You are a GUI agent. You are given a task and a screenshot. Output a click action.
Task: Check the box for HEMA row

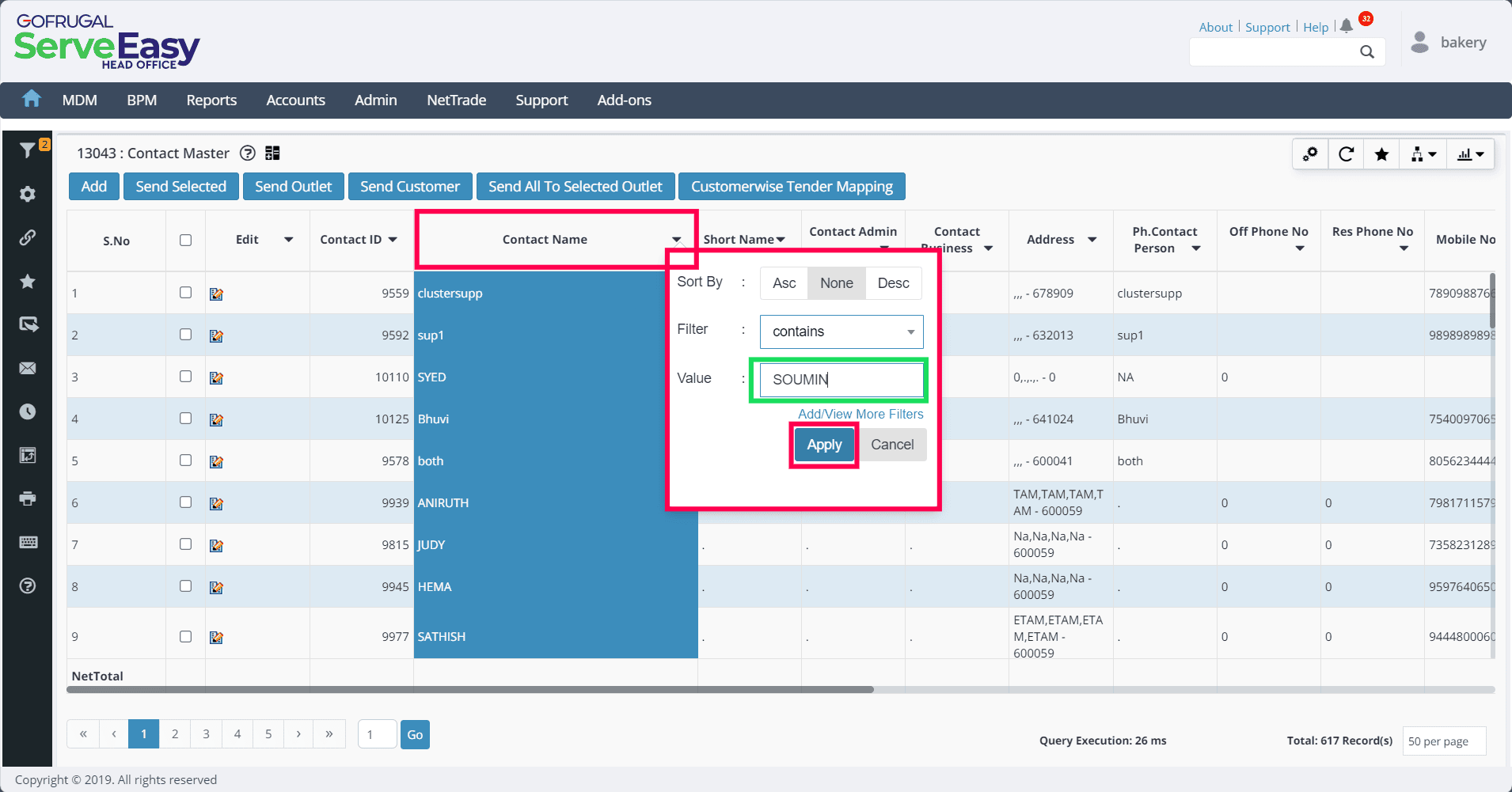[x=185, y=585]
